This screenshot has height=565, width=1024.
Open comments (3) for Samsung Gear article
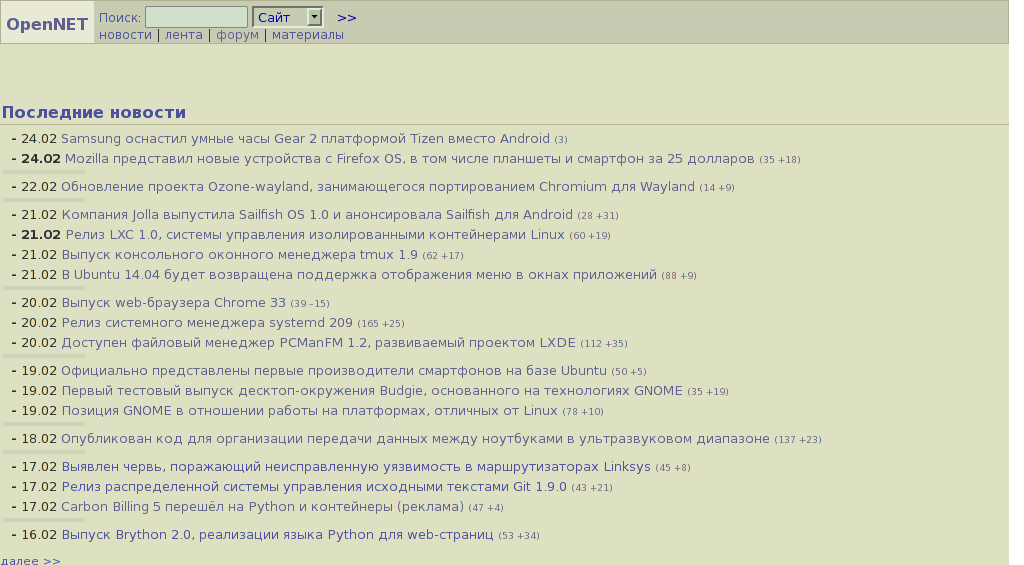tap(561, 140)
